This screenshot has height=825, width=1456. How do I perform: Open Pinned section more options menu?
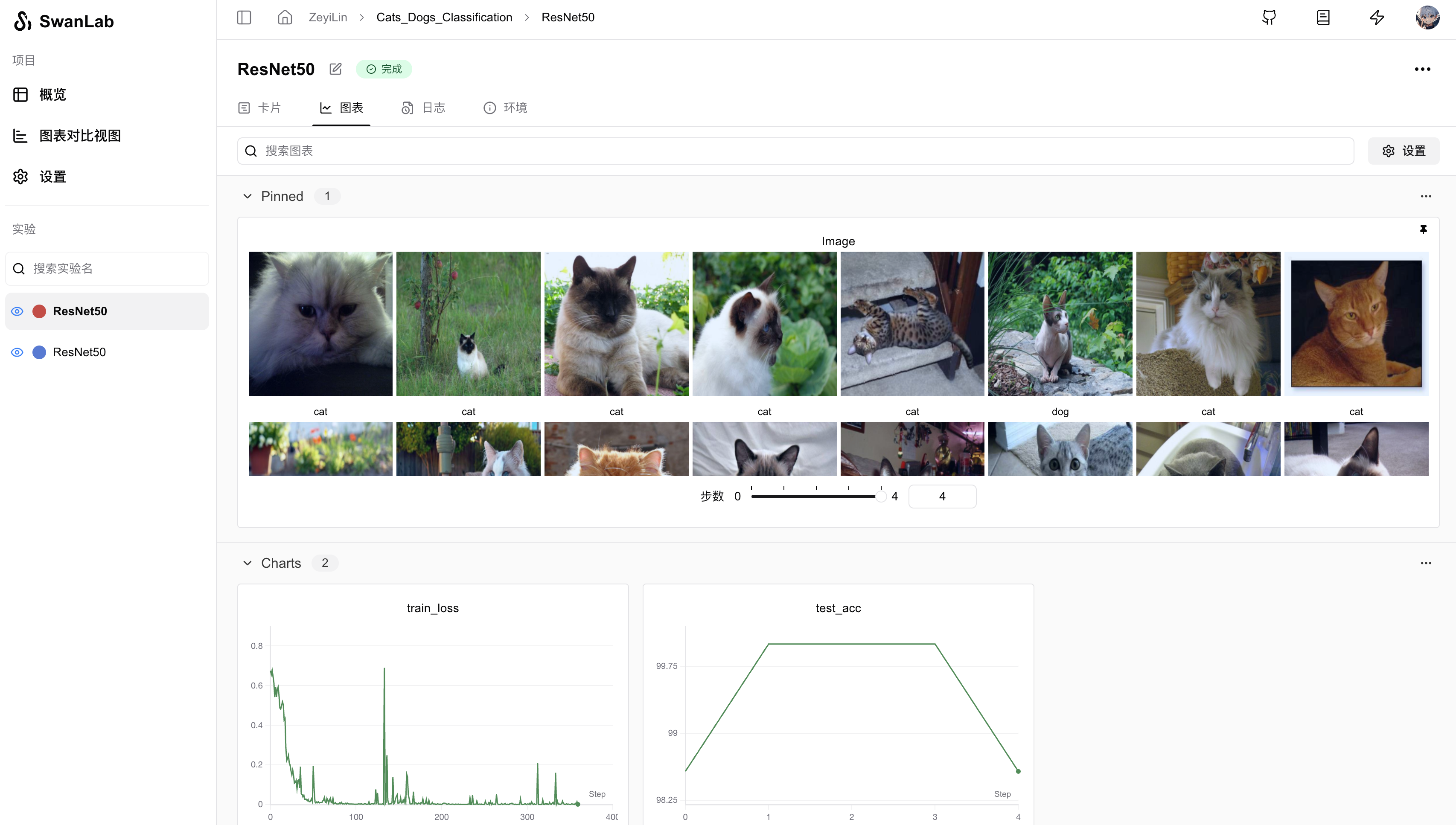coord(1425,196)
